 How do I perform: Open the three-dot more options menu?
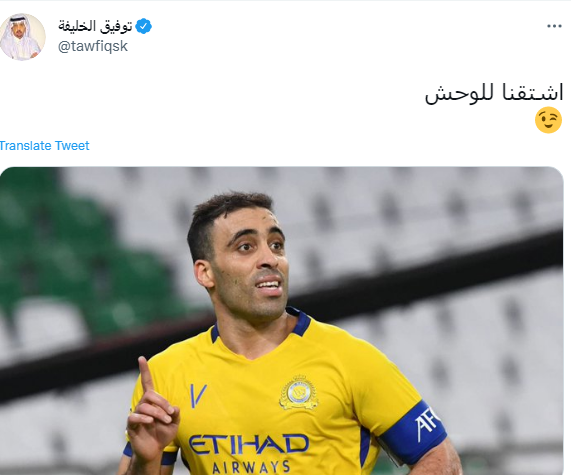coord(554,26)
